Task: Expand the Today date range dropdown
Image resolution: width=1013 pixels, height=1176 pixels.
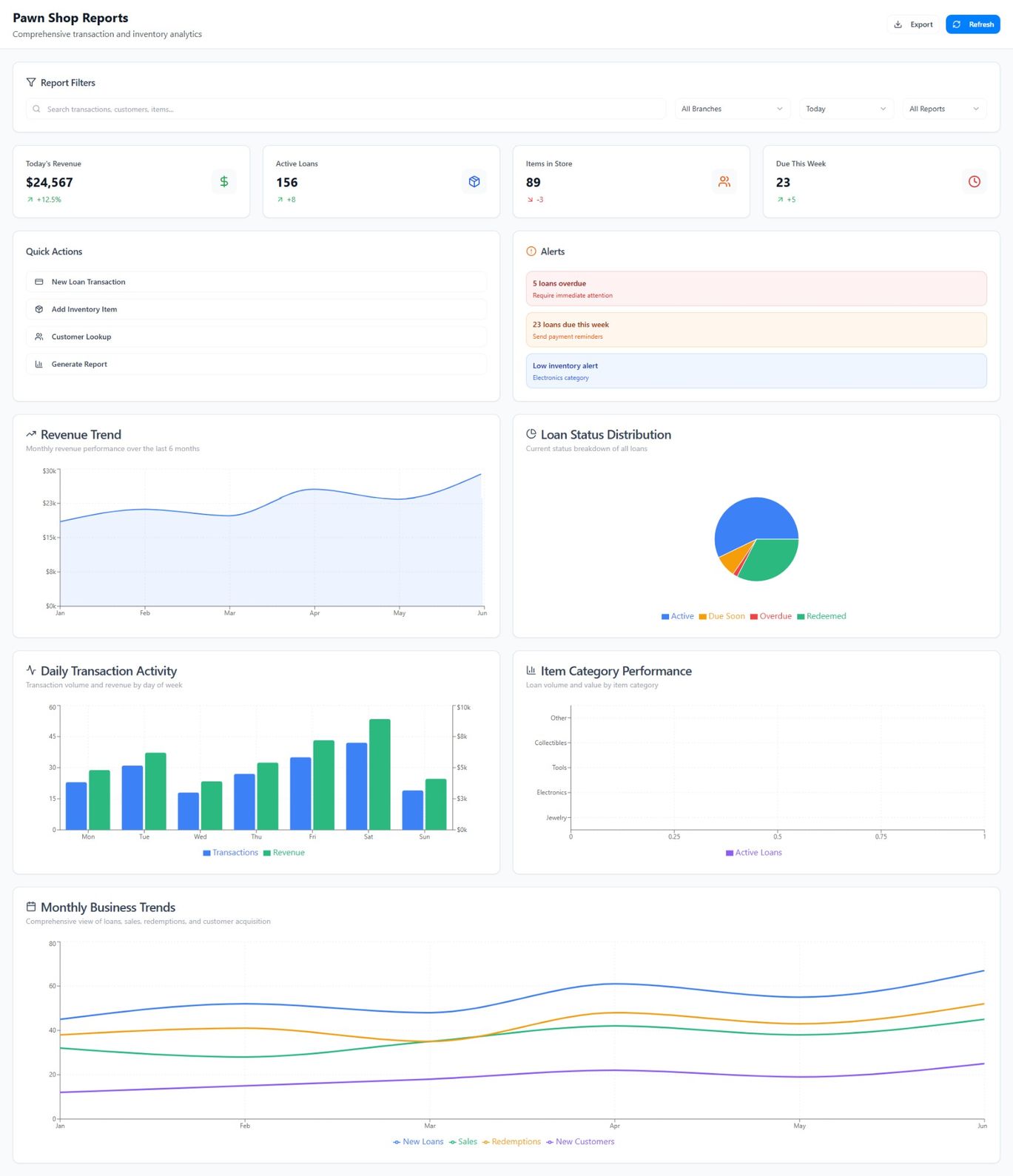Action: [x=846, y=109]
